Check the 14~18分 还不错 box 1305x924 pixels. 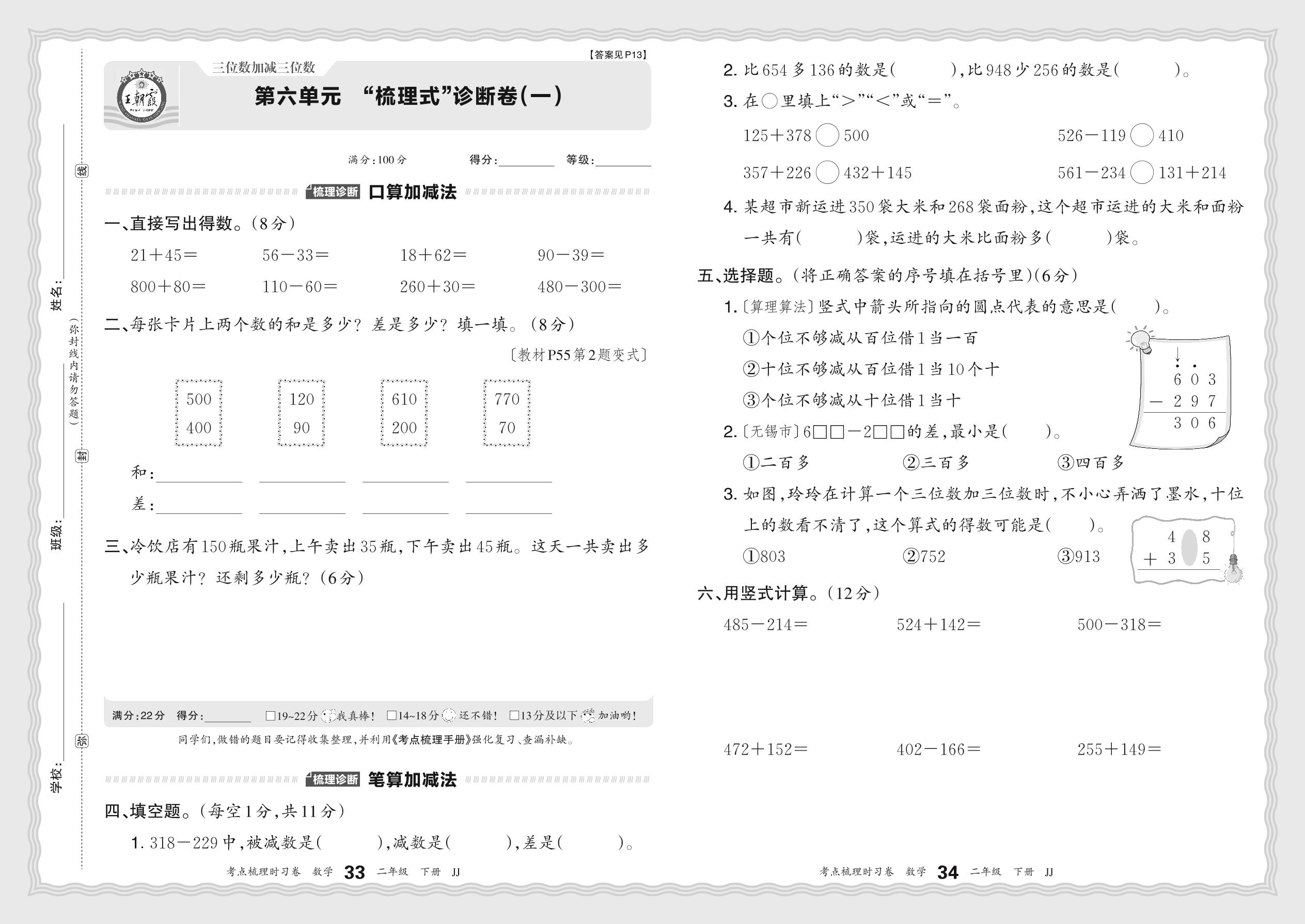tap(391, 716)
